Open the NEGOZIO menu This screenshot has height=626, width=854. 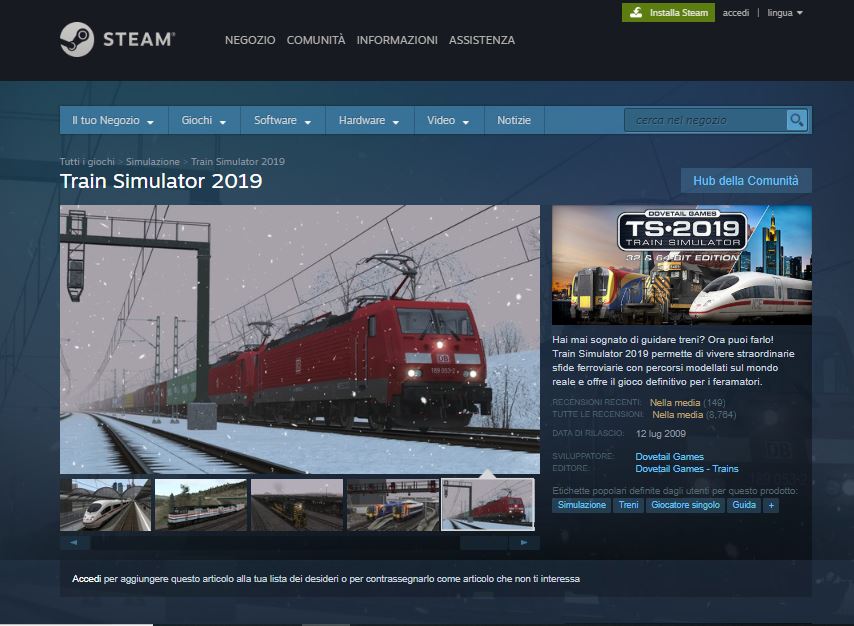tap(250, 40)
